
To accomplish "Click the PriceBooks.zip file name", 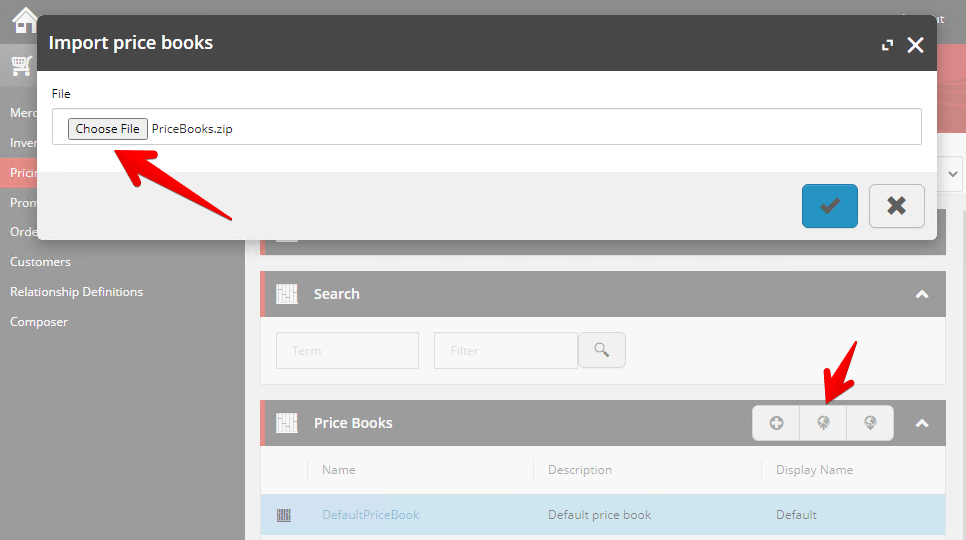I will pos(192,129).
